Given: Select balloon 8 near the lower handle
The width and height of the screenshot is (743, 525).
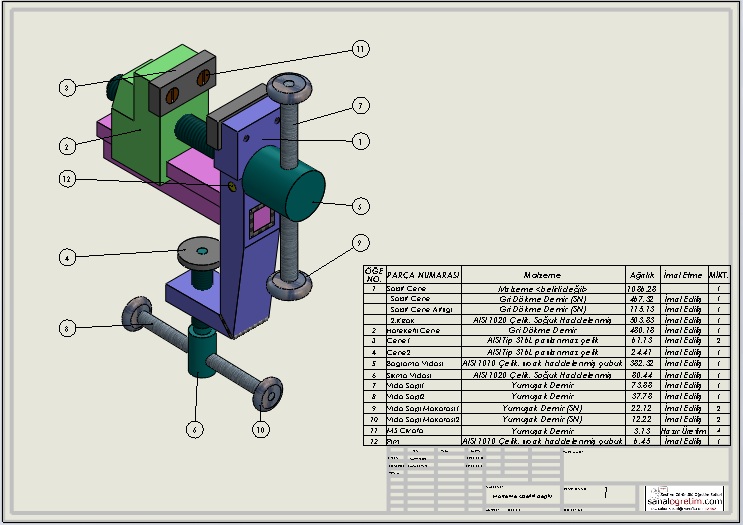Looking at the screenshot, I should pyautogui.click(x=67, y=327).
